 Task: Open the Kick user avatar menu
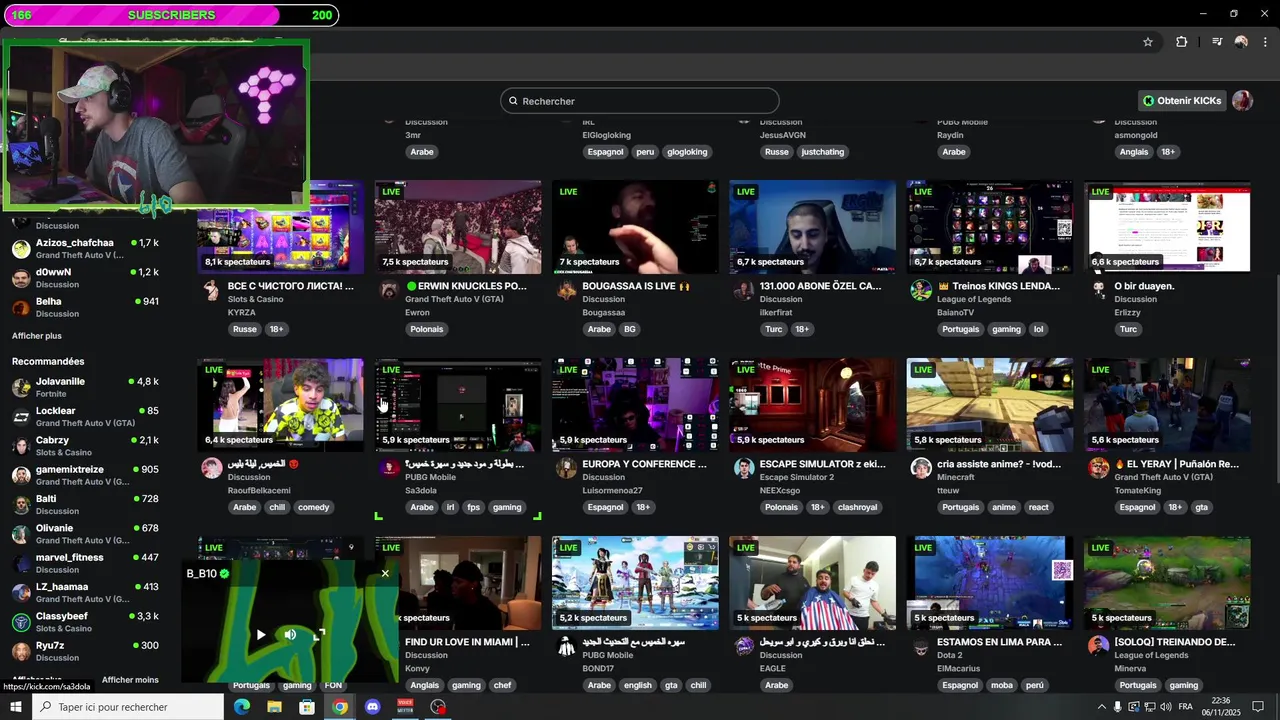[x=1242, y=101]
